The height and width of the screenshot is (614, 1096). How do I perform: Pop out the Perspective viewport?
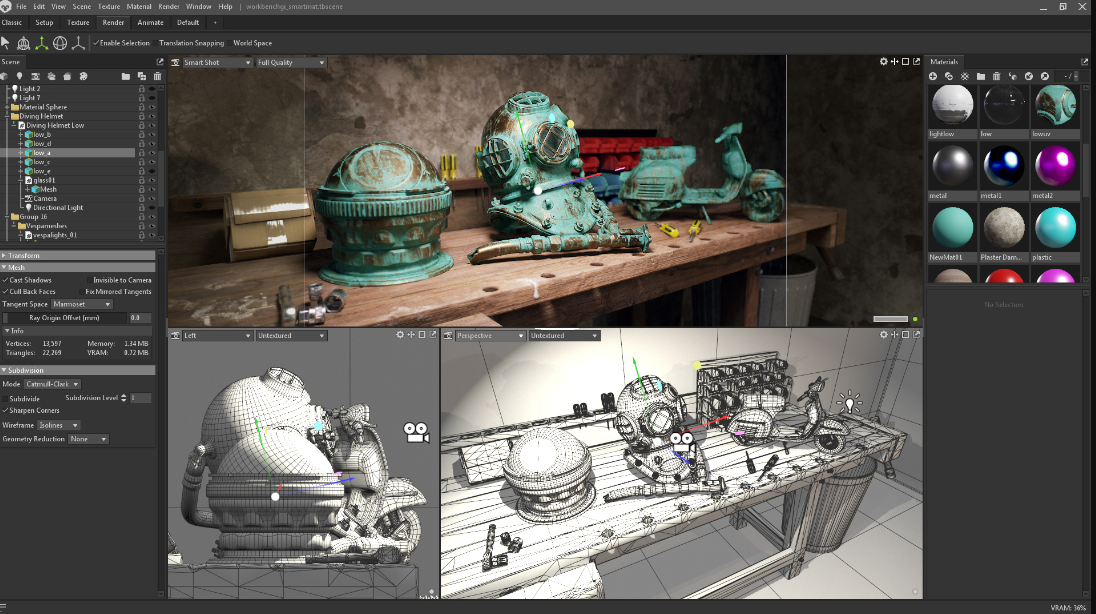click(916, 335)
